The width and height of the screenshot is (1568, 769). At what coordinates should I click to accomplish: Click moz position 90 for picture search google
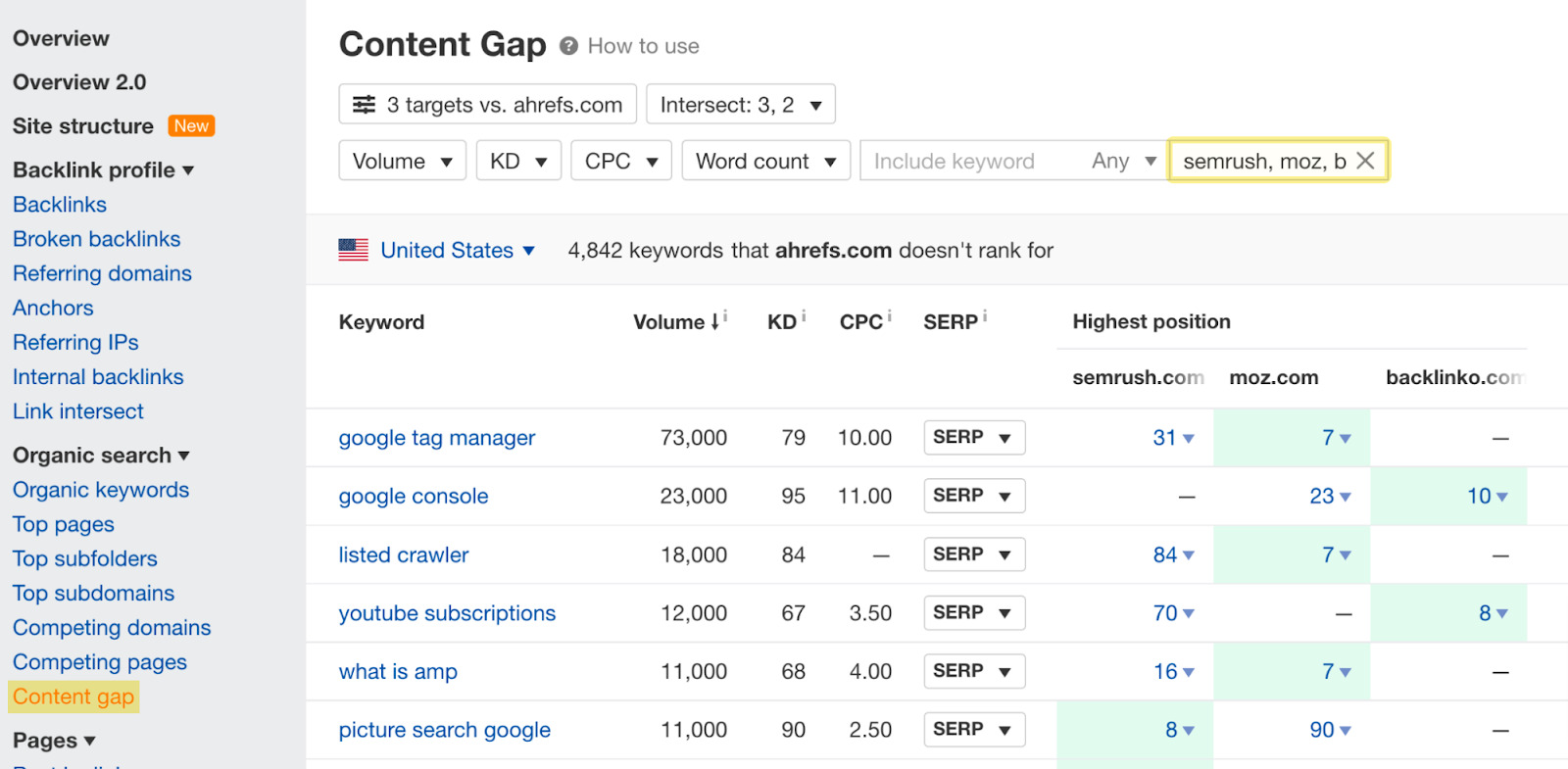click(x=1330, y=730)
